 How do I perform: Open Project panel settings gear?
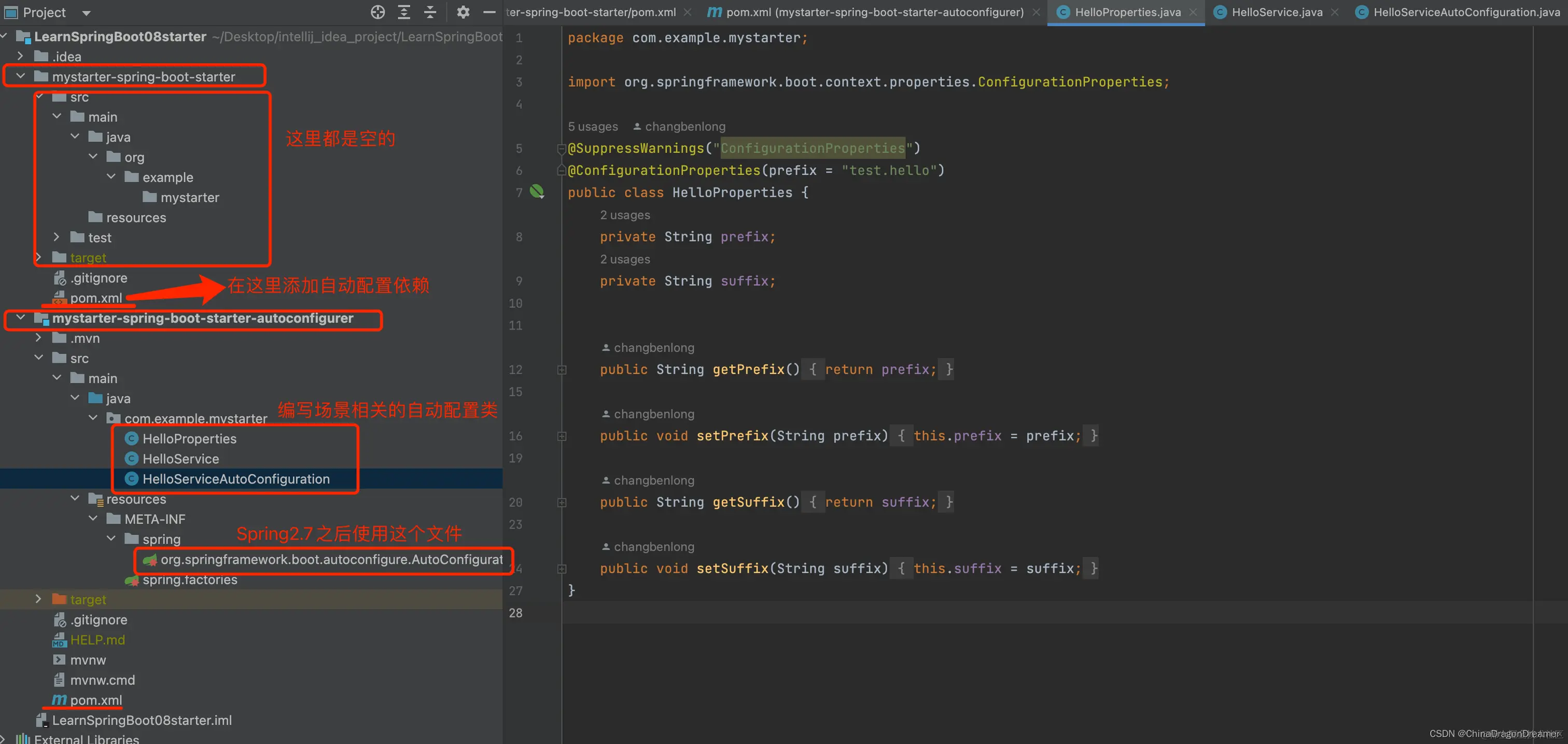pyautogui.click(x=463, y=12)
